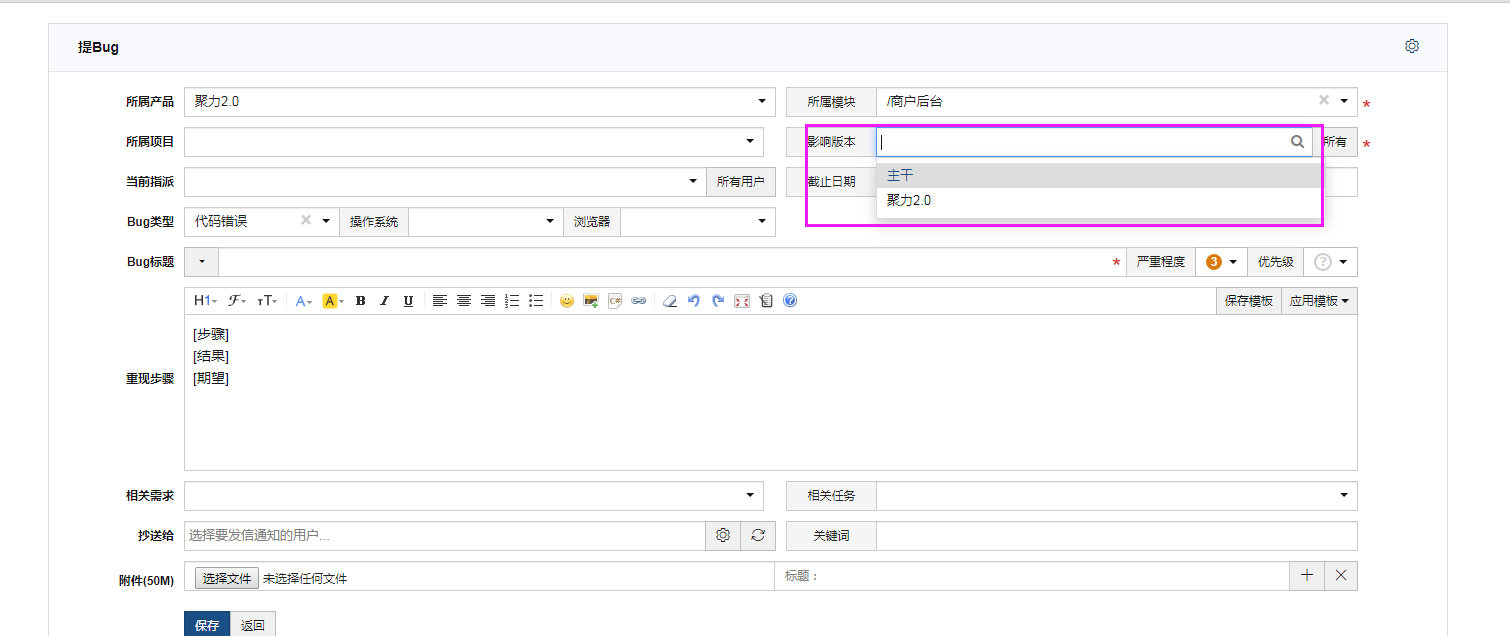Toggle underline formatting
The width and height of the screenshot is (1510, 636).
408,301
